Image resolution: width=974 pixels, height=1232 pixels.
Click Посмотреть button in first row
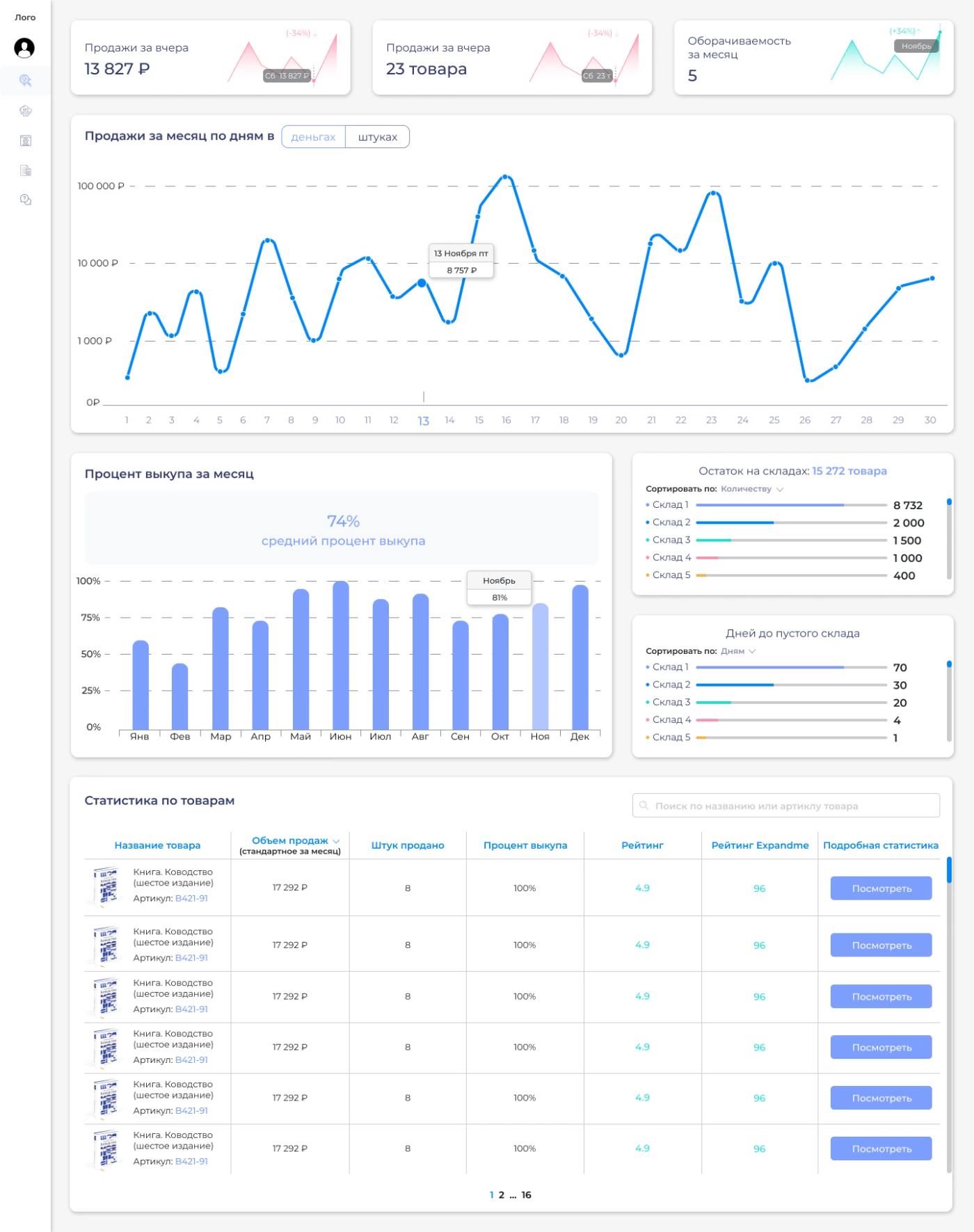click(x=881, y=888)
